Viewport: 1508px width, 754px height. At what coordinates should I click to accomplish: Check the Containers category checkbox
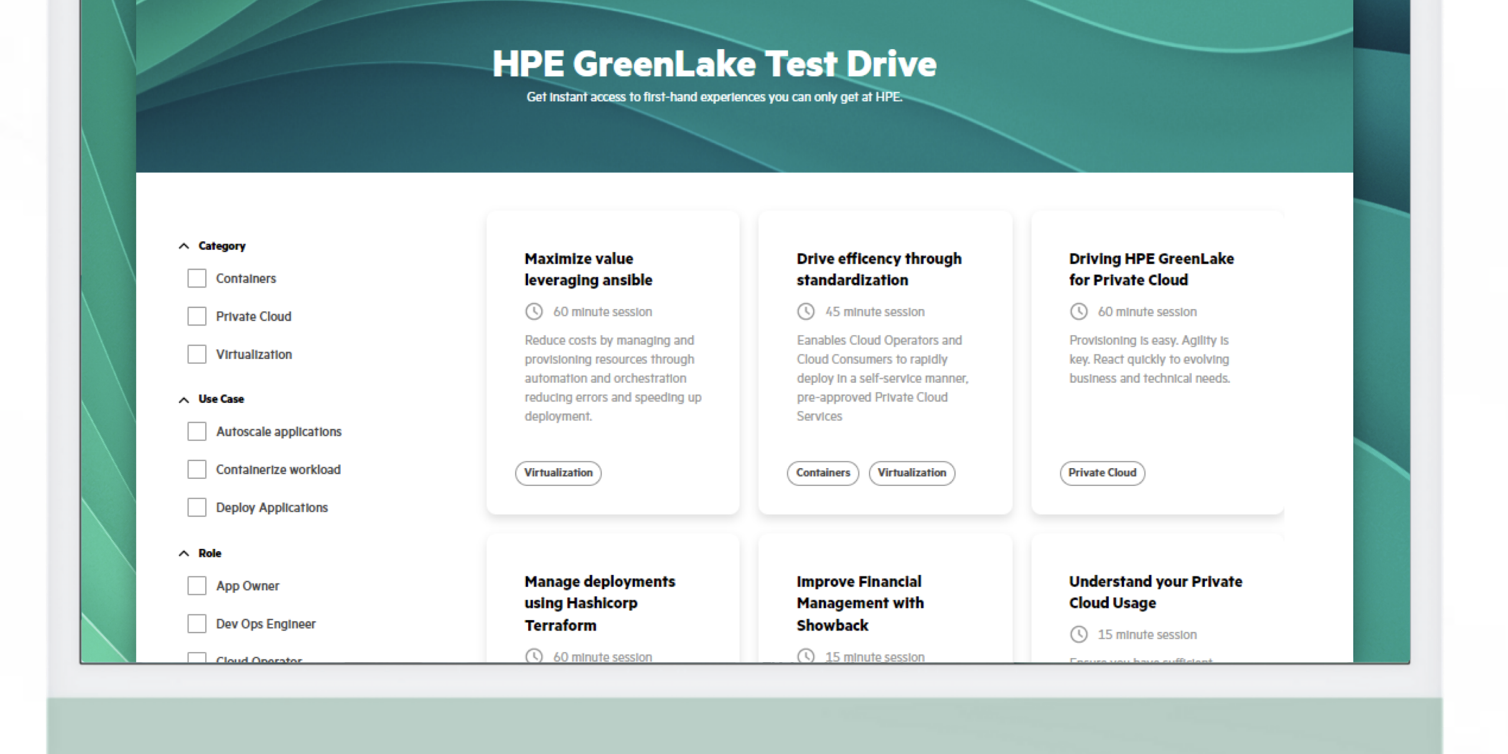click(197, 278)
